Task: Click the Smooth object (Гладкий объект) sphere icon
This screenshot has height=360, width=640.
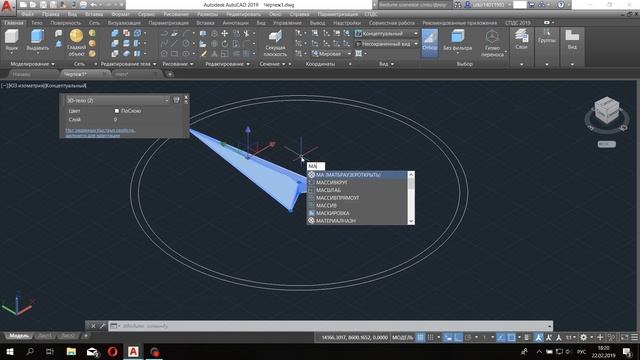Action: coord(76,36)
